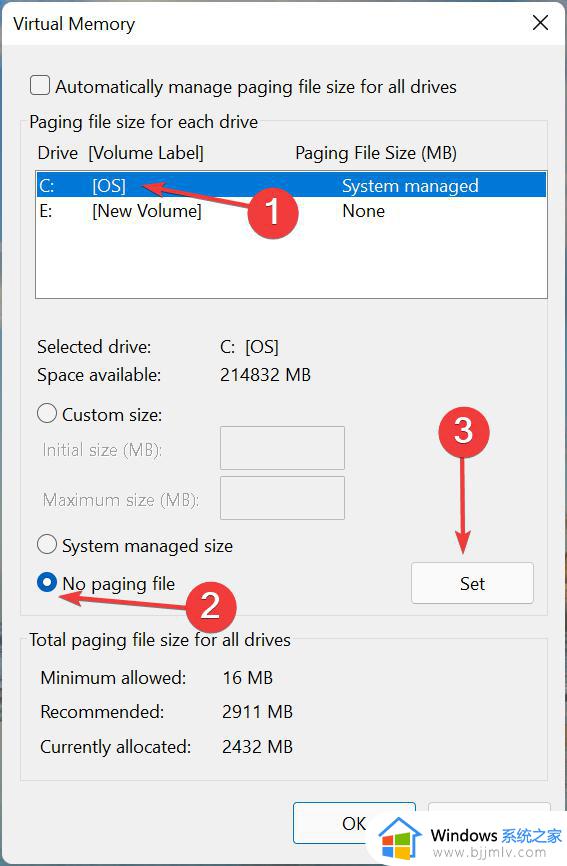
Task: Click the Paging File Size (MB) header
Action: 376,153
